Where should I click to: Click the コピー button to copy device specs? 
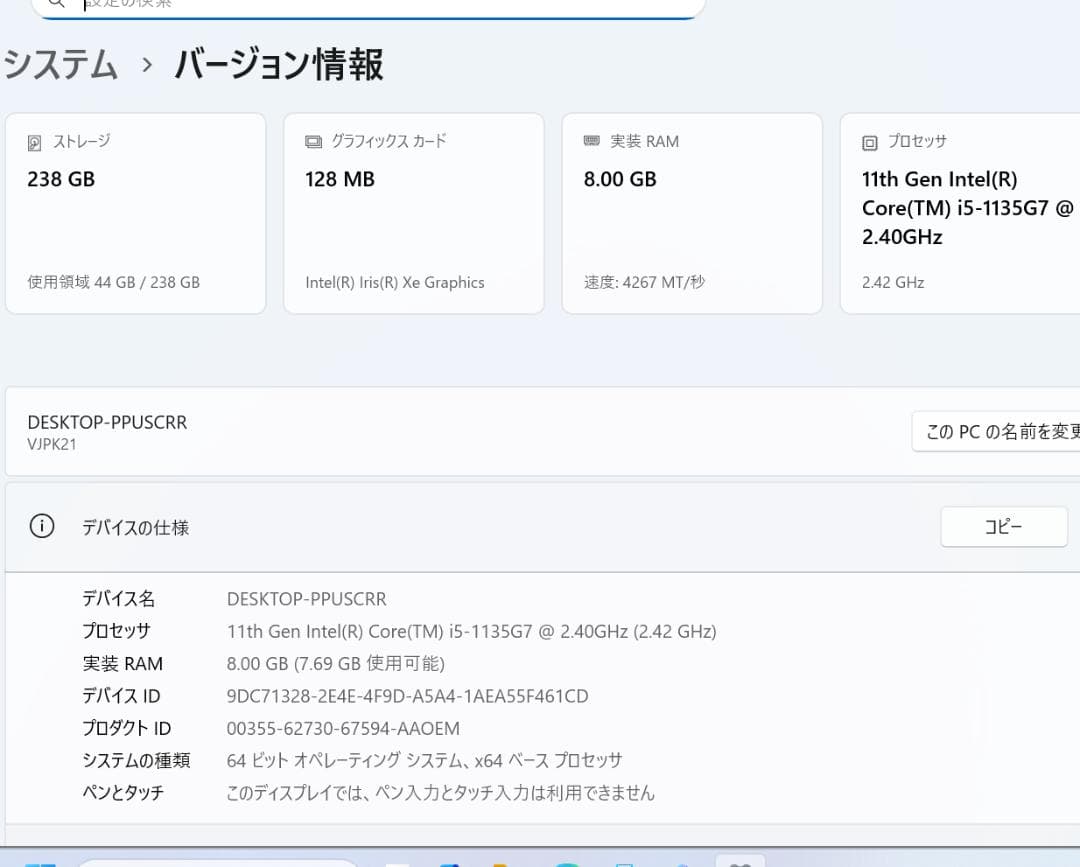(1003, 526)
